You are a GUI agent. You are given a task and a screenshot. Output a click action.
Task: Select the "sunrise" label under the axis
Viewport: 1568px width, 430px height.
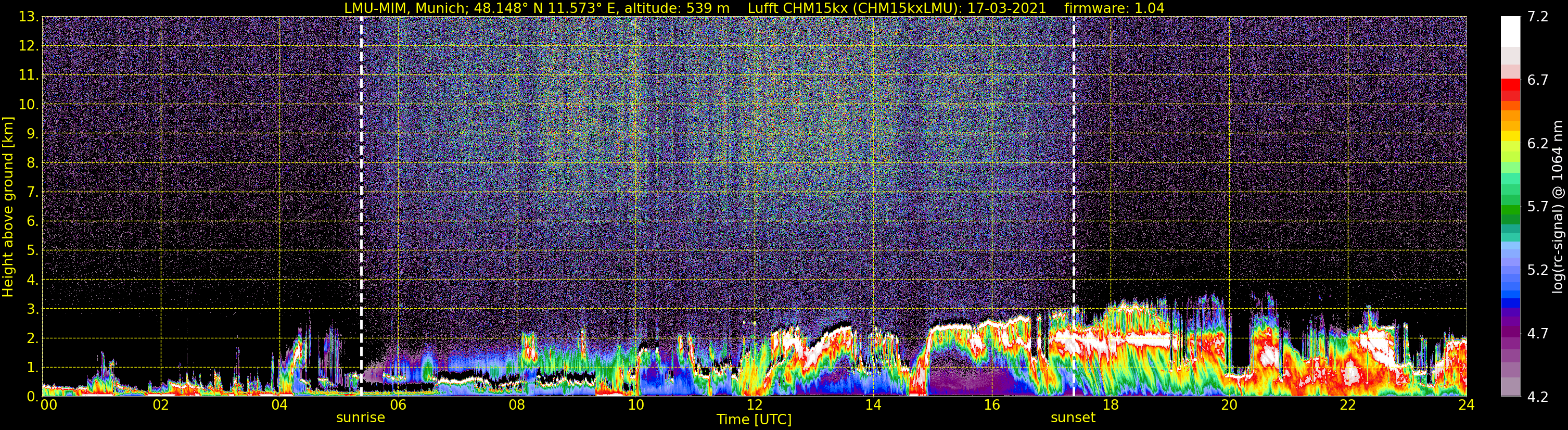360,418
